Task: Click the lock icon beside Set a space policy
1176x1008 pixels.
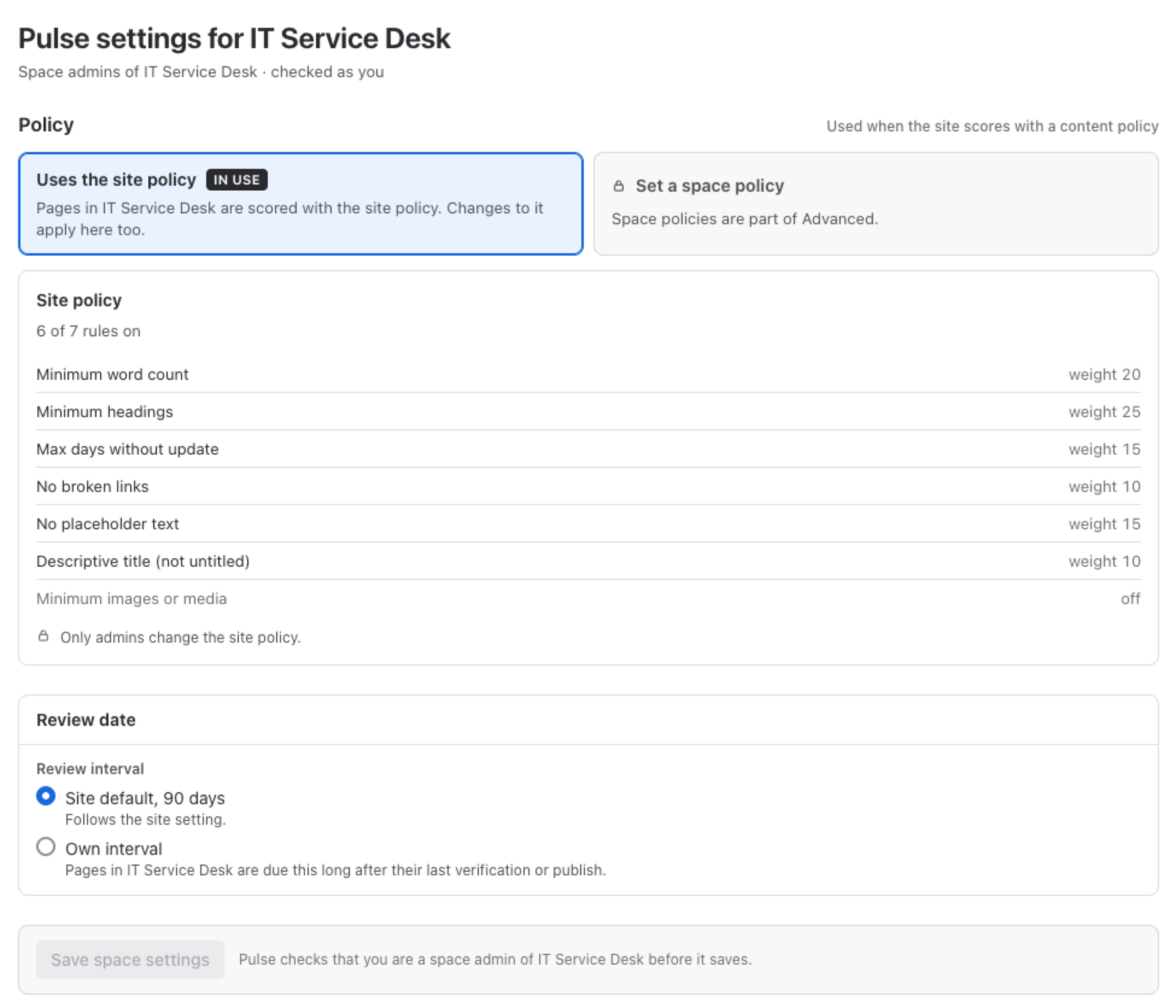Action: click(618, 186)
